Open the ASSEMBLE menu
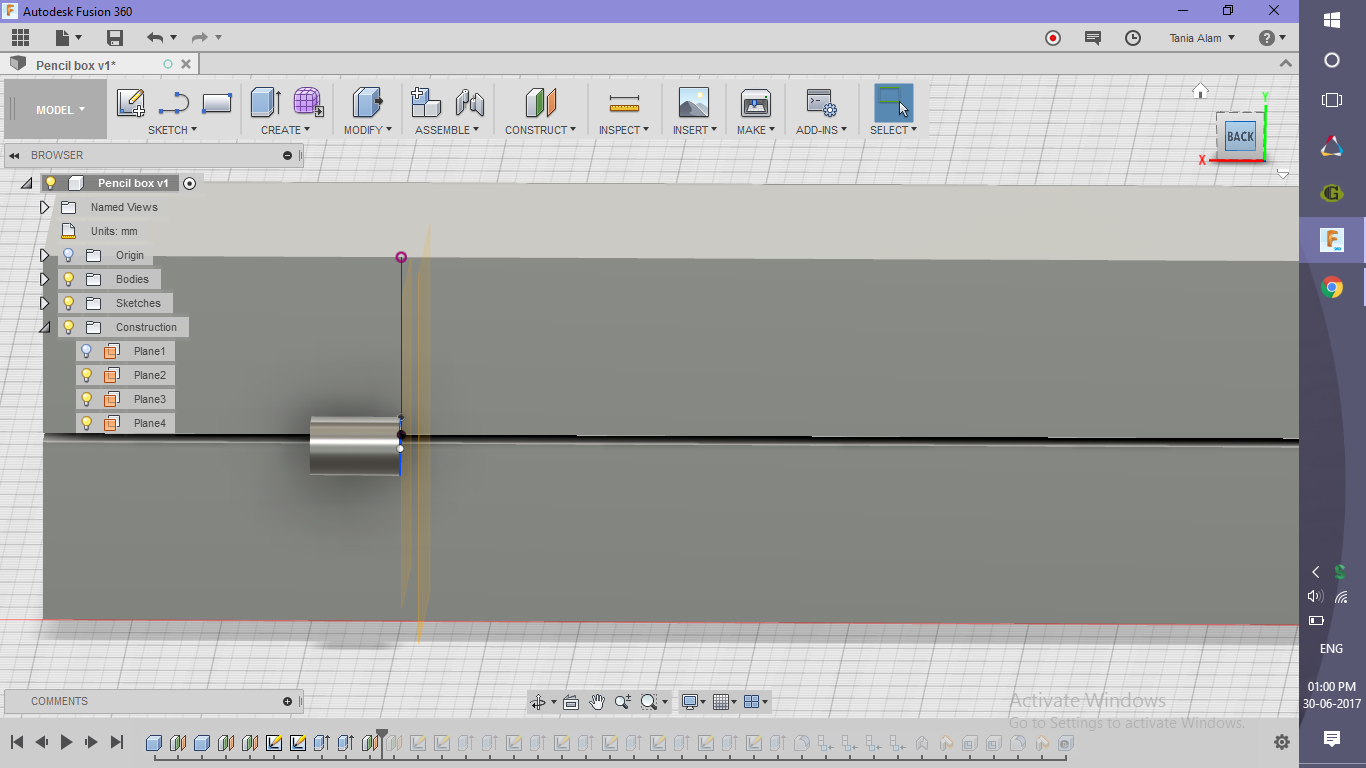 point(447,130)
